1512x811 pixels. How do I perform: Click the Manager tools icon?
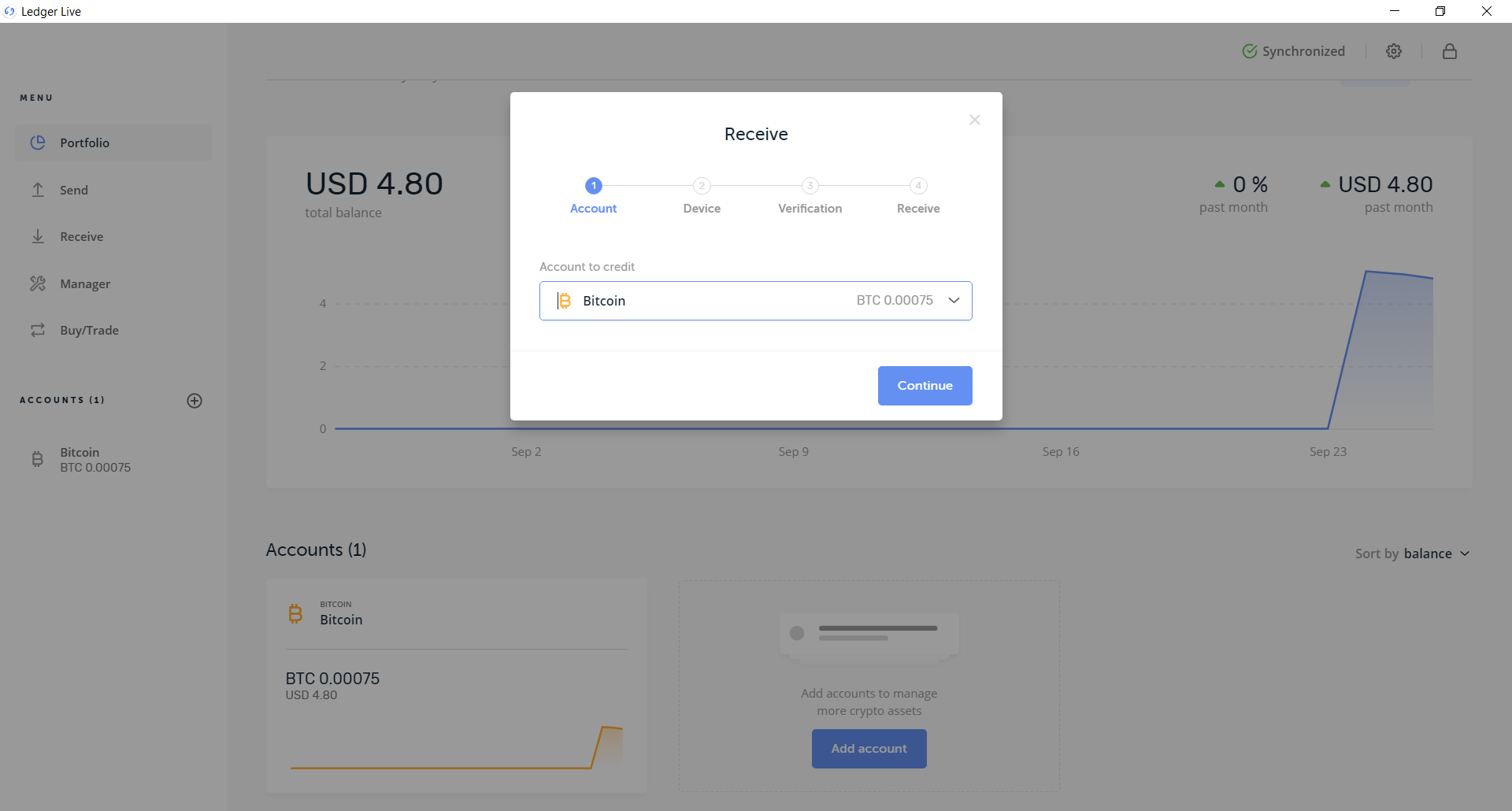[x=38, y=283]
